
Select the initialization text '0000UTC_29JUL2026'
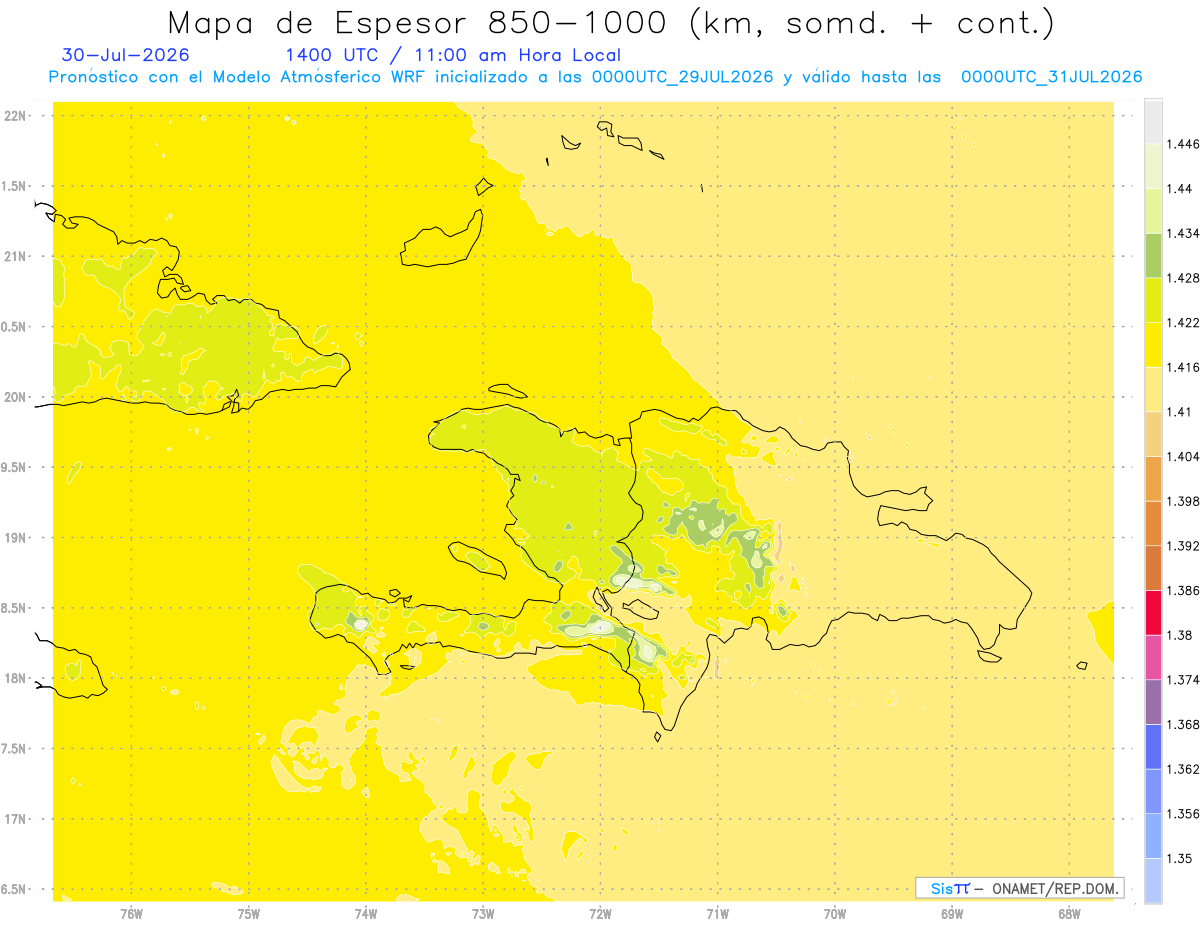point(683,77)
